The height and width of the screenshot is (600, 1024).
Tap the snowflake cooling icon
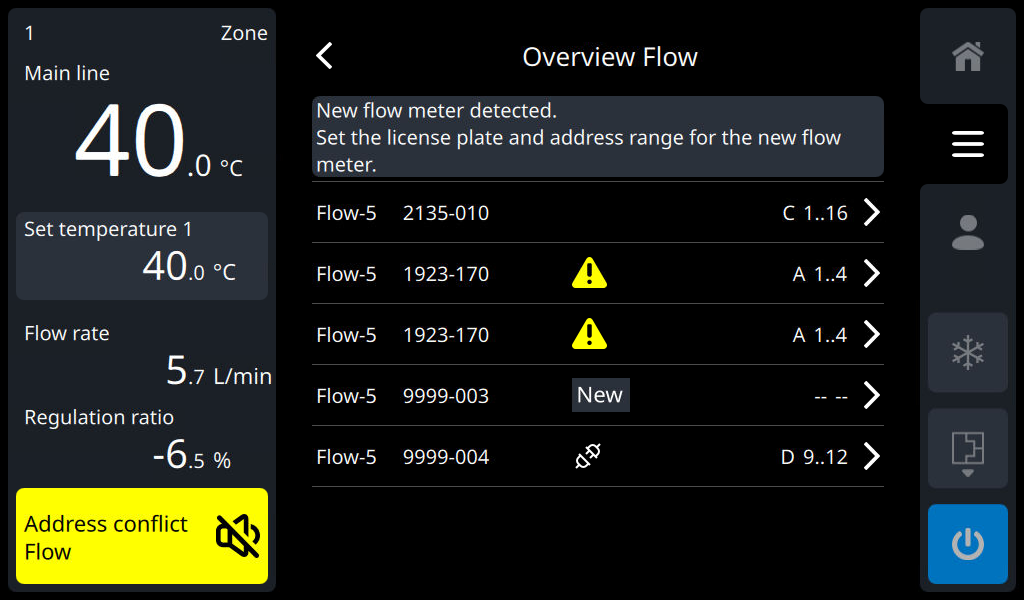pyautogui.click(x=967, y=352)
